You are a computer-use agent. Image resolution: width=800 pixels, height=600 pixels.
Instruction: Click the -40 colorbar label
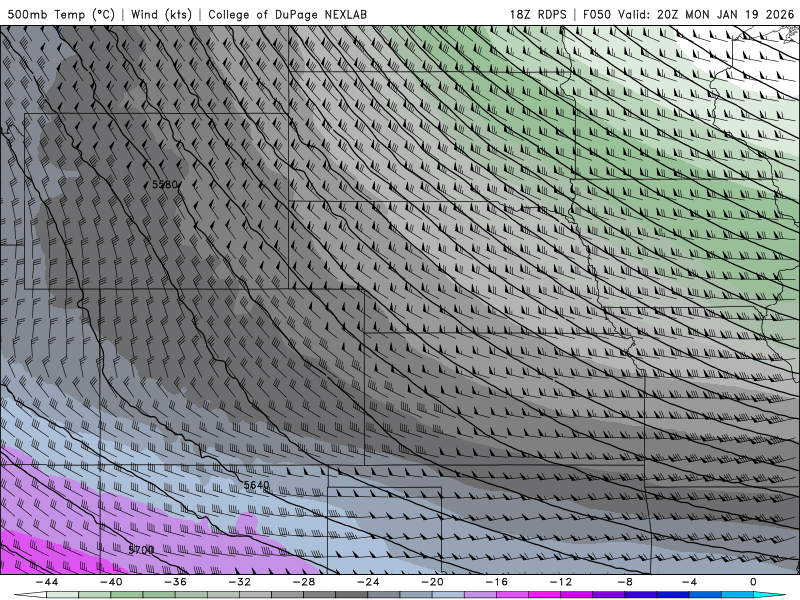coord(111,582)
